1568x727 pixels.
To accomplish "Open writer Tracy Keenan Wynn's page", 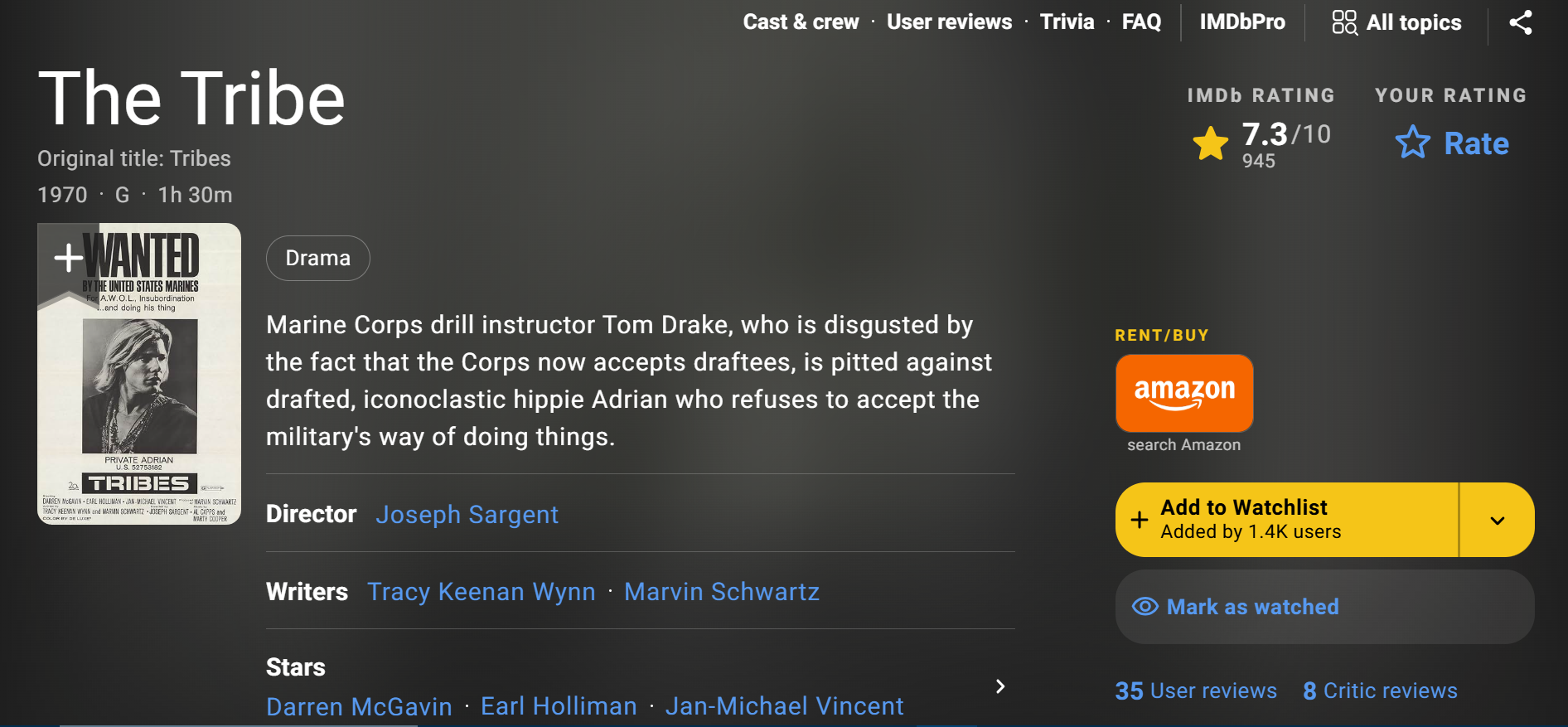I will (481, 592).
